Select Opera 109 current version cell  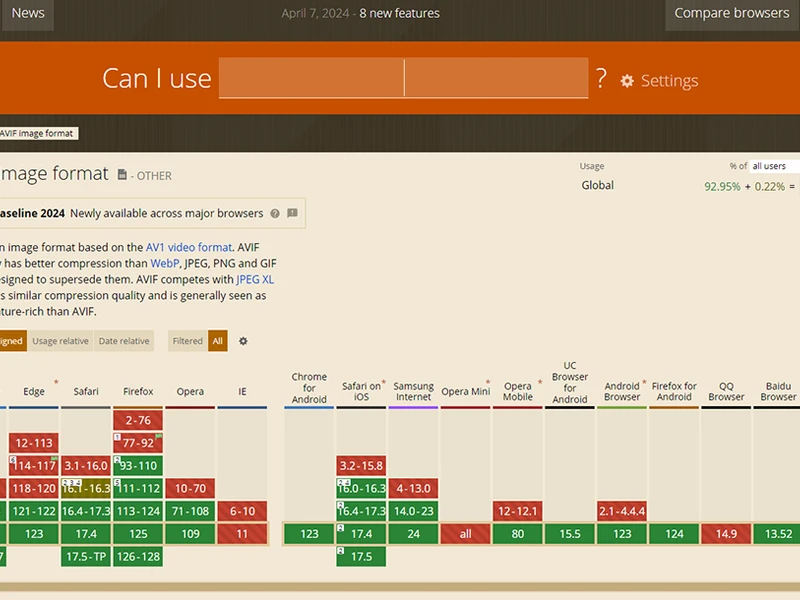pos(190,534)
